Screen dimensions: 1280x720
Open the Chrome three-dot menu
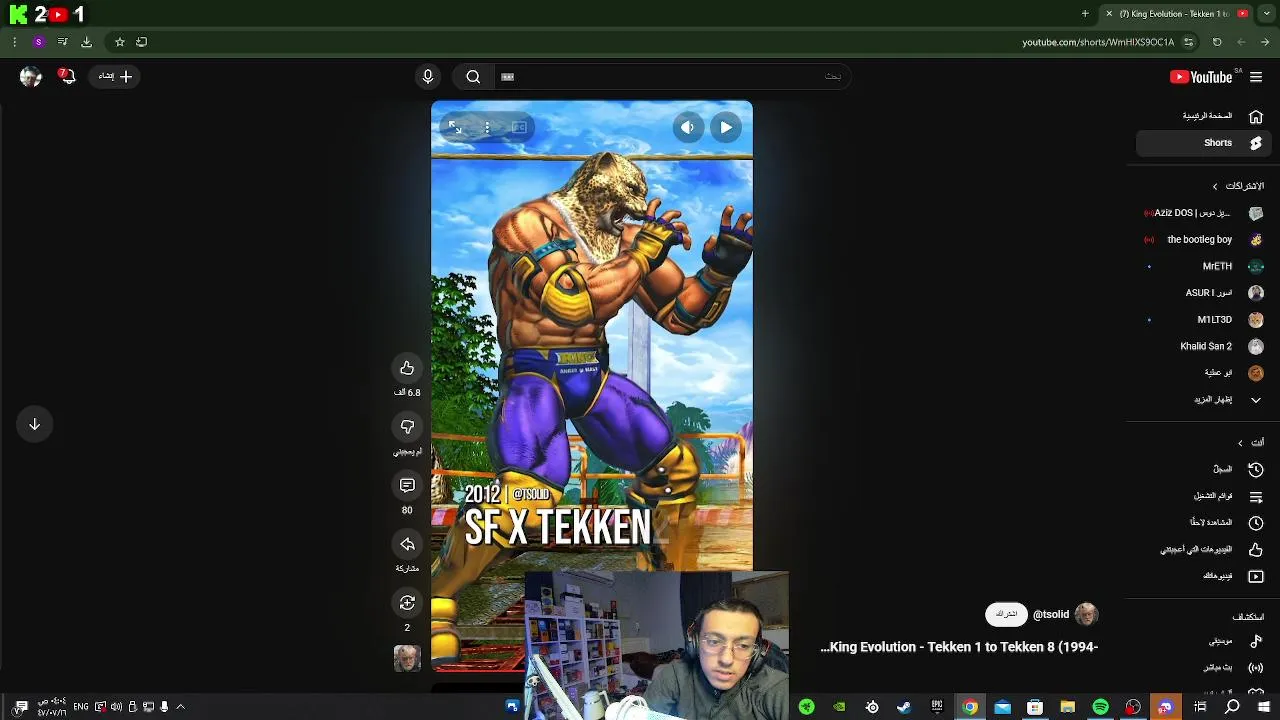click(14, 42)
